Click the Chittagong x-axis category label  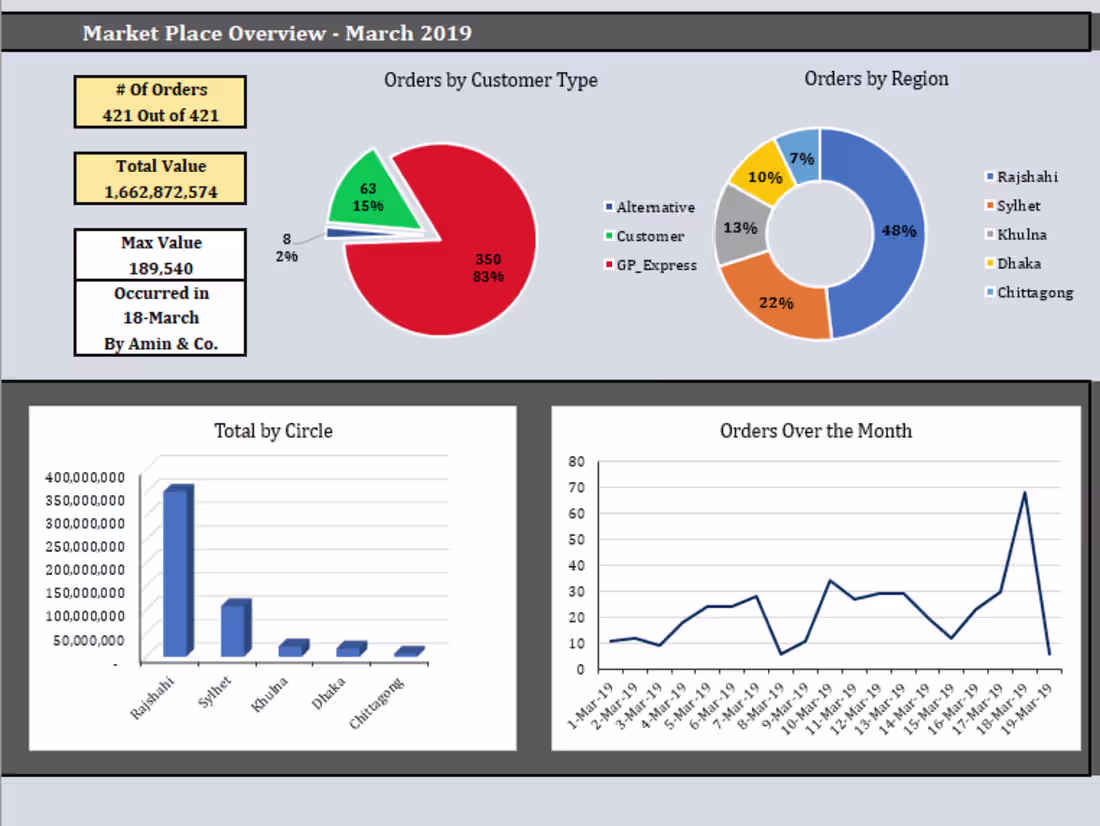click(x=377, y=703)
